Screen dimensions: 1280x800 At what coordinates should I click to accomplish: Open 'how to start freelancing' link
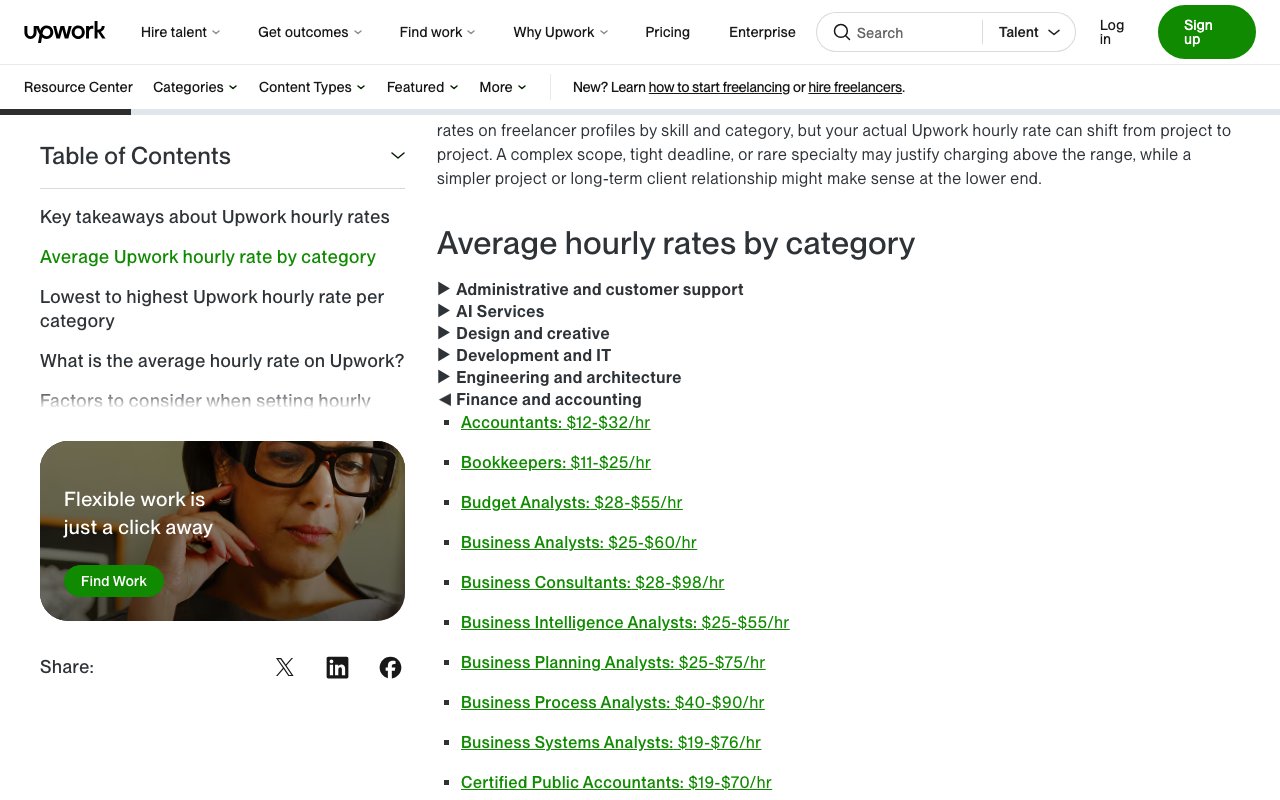pyautogui.click(x=719, y=87)
